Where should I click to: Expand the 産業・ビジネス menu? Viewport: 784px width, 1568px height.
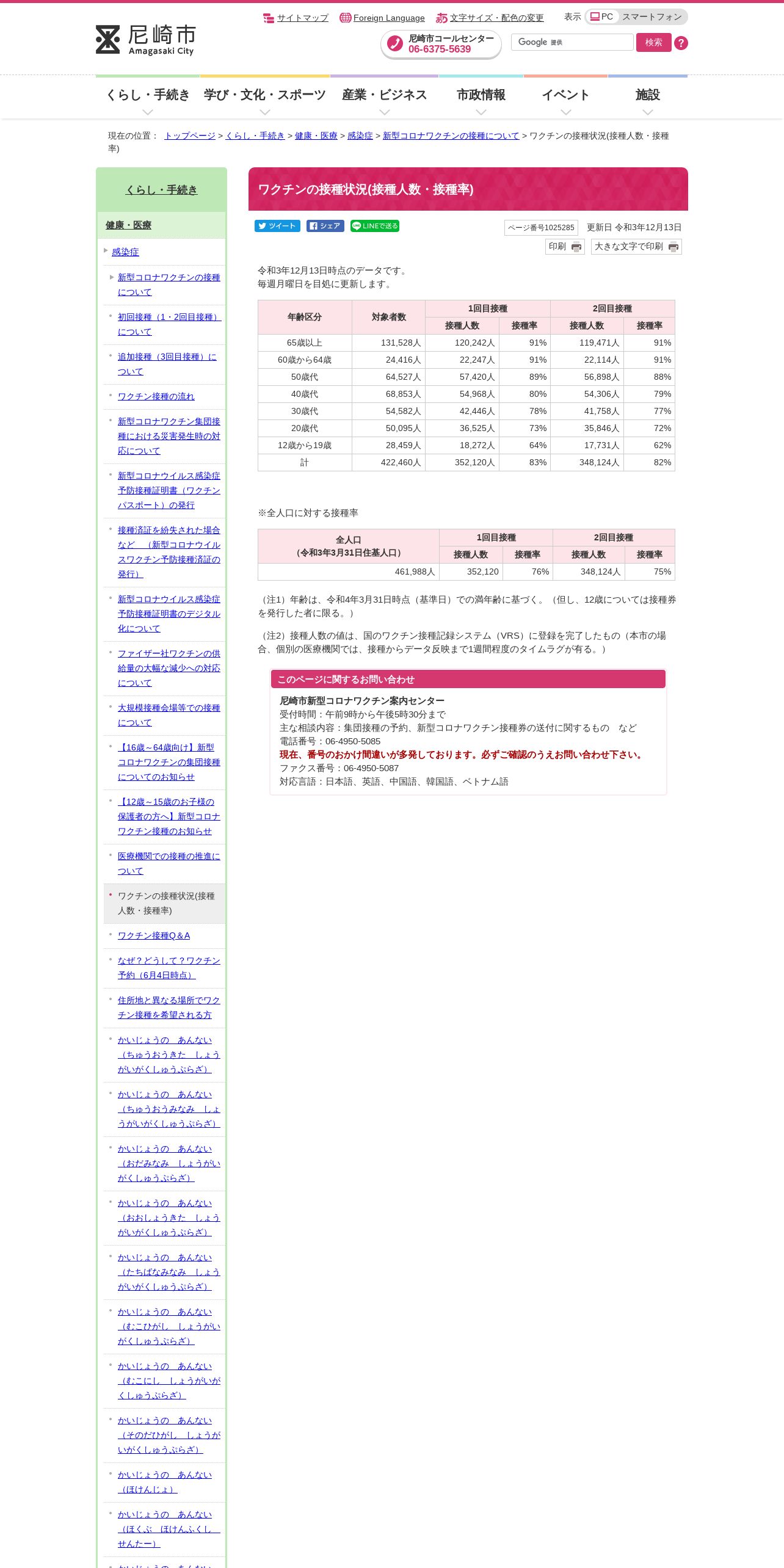click(384, 98)
